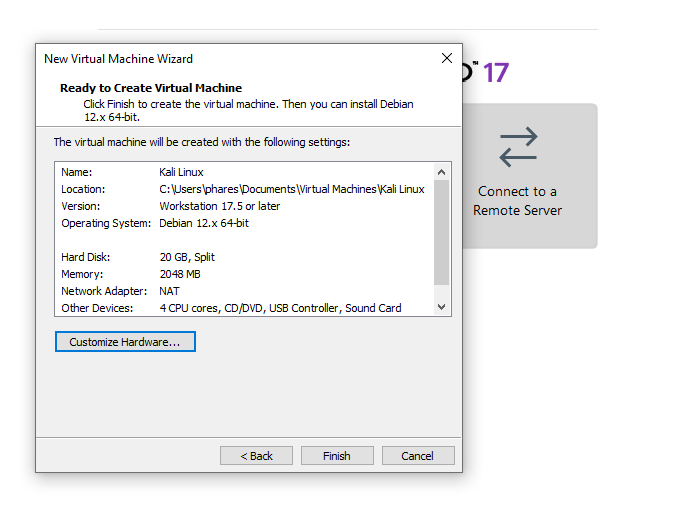This screenshot has height=514, width=677.
Task: Click the 'Name:' label
Action: point(77,172)
